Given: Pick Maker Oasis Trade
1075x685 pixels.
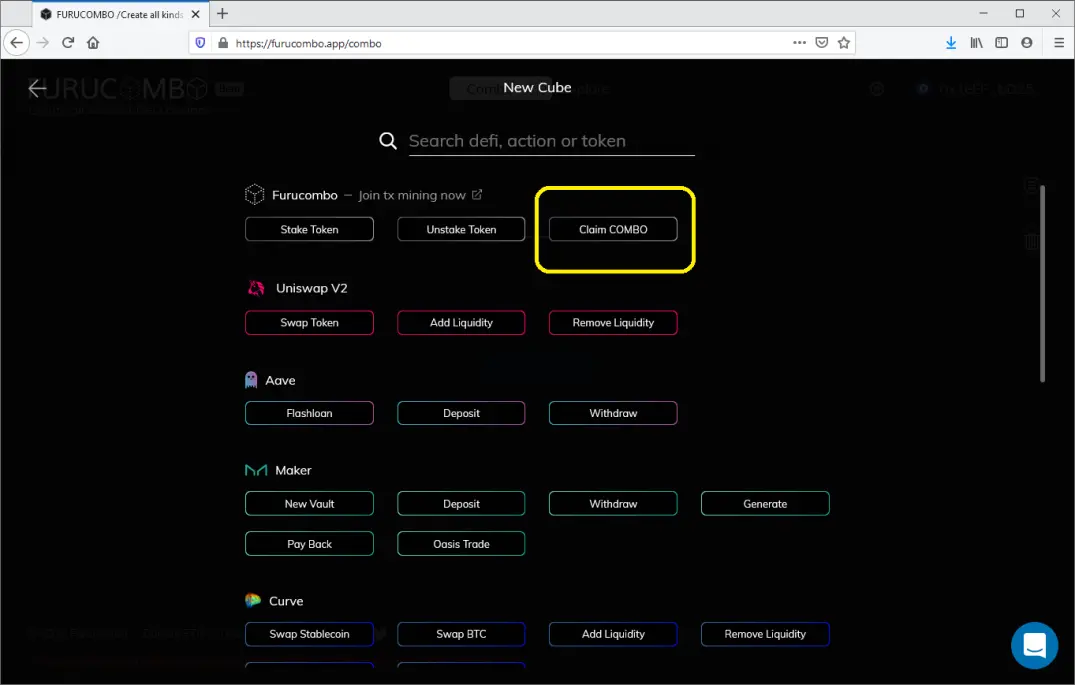Looking at the screenshot, I should coord(461,544).
